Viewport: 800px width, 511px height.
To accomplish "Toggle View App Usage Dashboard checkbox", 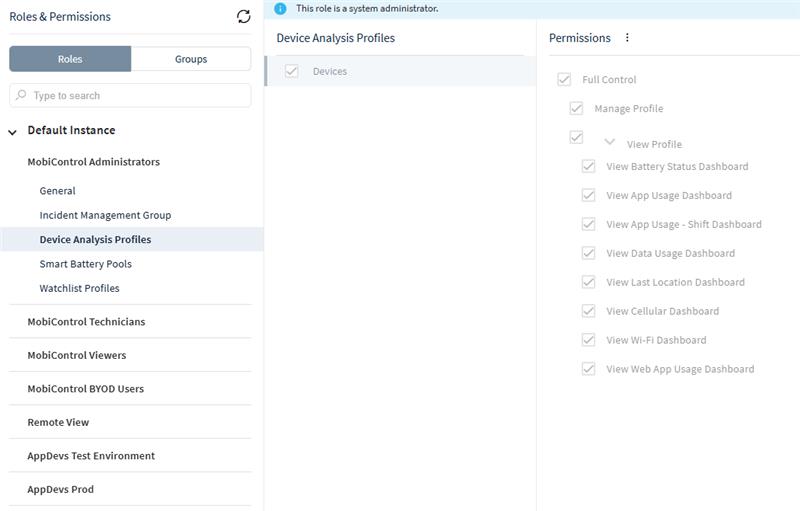I will click(588, 195).
